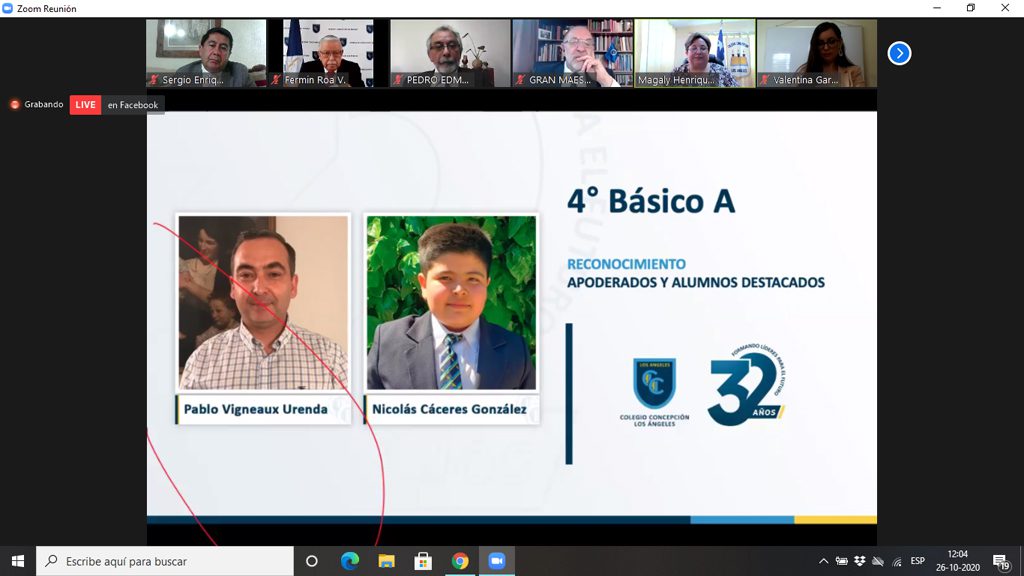Show next participants with the blue arrow
Viewport: 1024px width, 576px height.
pos(899,53)
